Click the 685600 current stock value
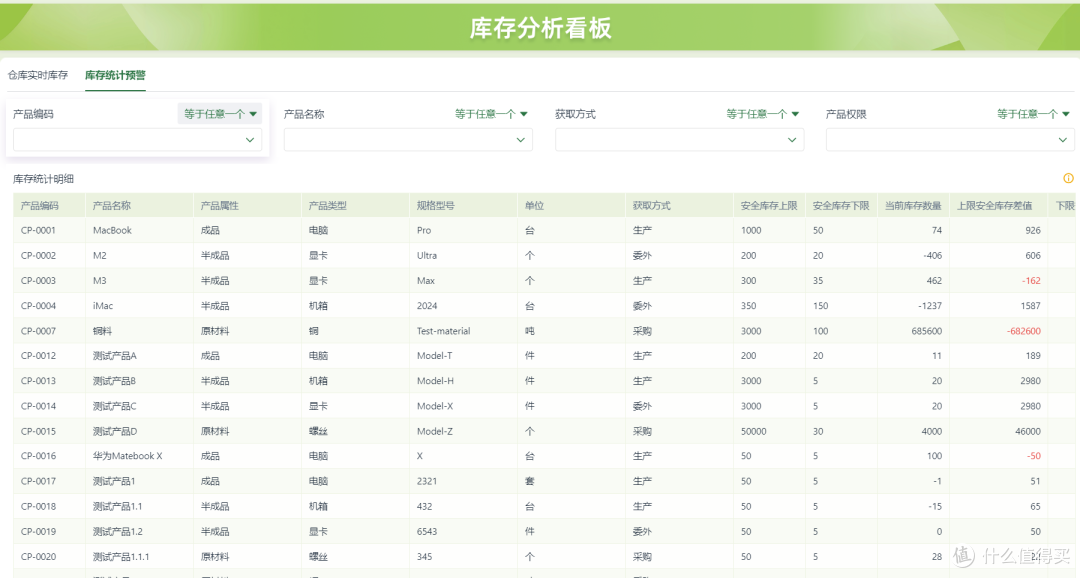1080x578 pixels. 926,331
